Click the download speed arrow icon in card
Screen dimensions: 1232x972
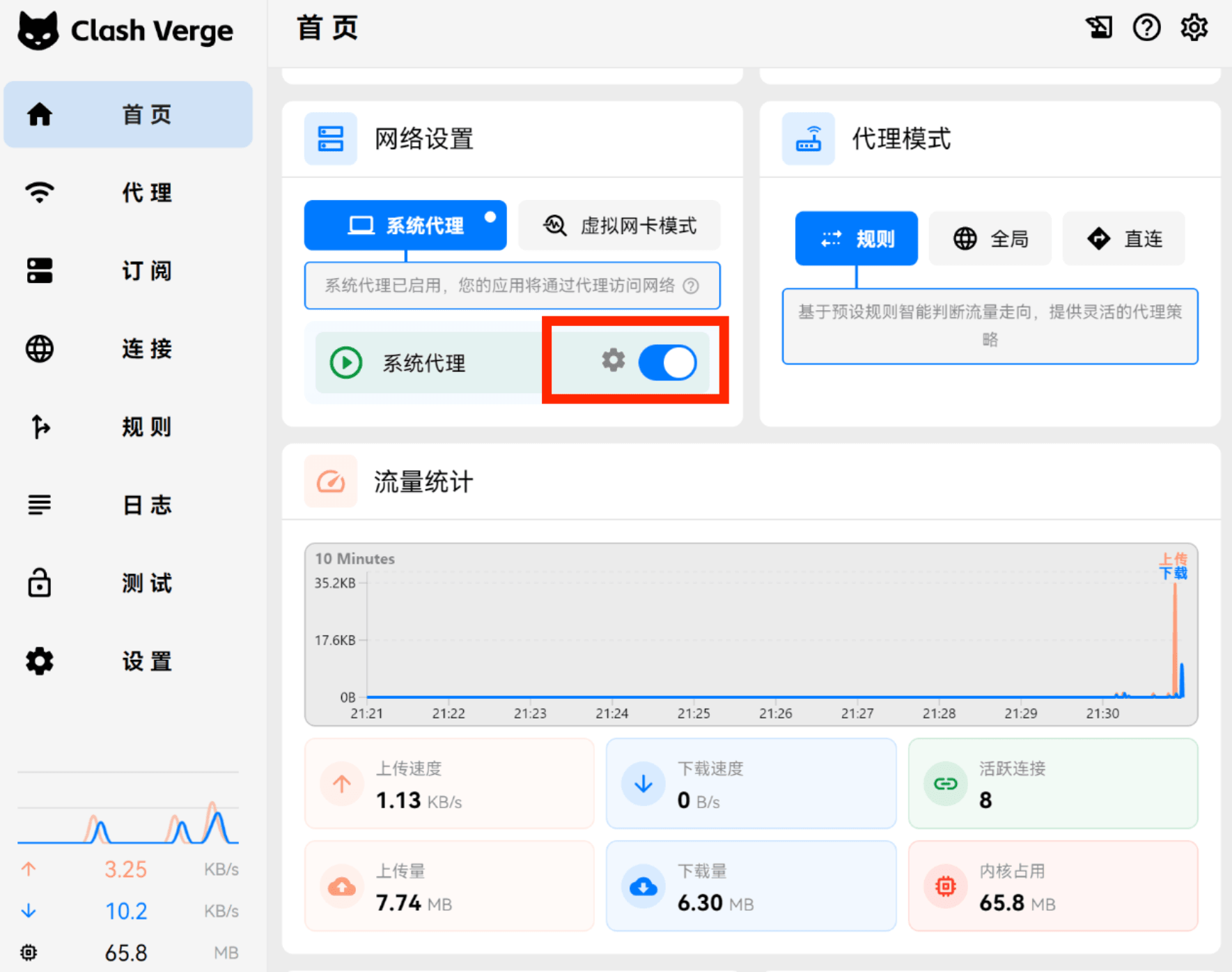coord(644,784)
